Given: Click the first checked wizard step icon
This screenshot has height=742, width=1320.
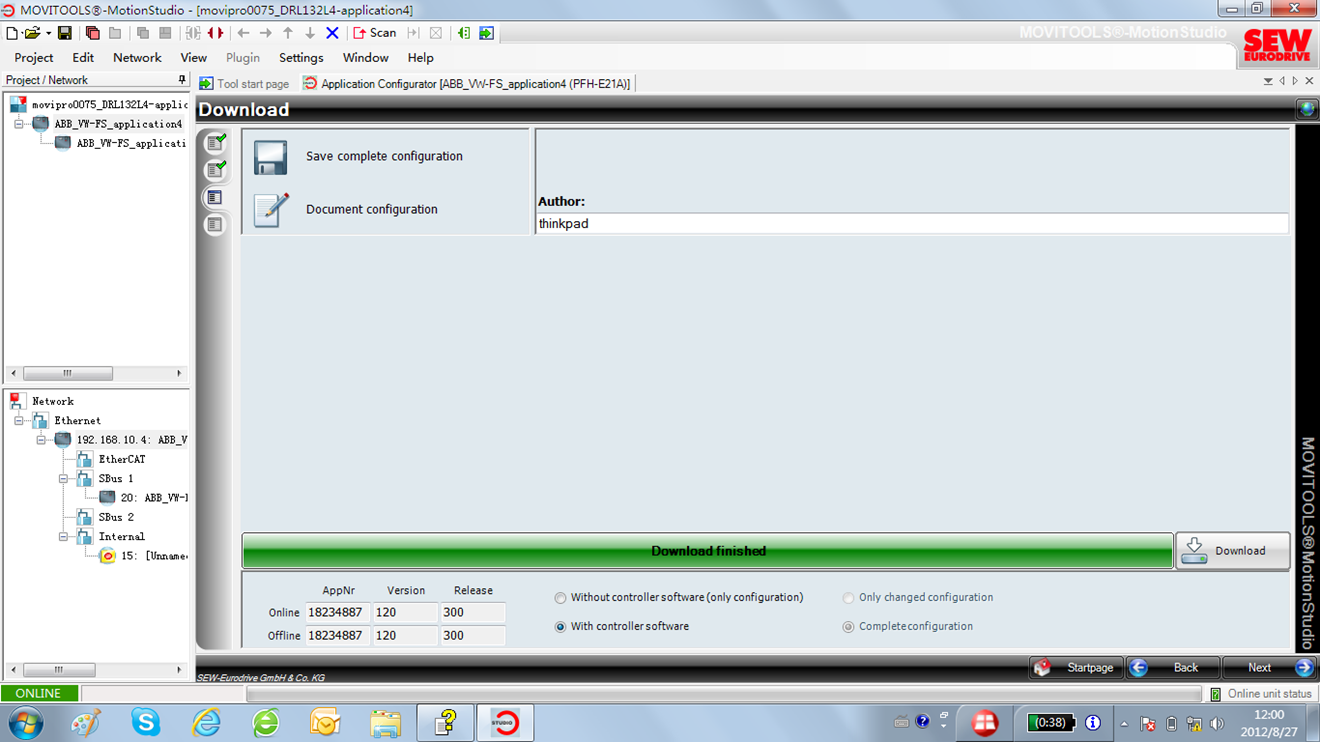Looking at the screenshot, I should (215, 143).
